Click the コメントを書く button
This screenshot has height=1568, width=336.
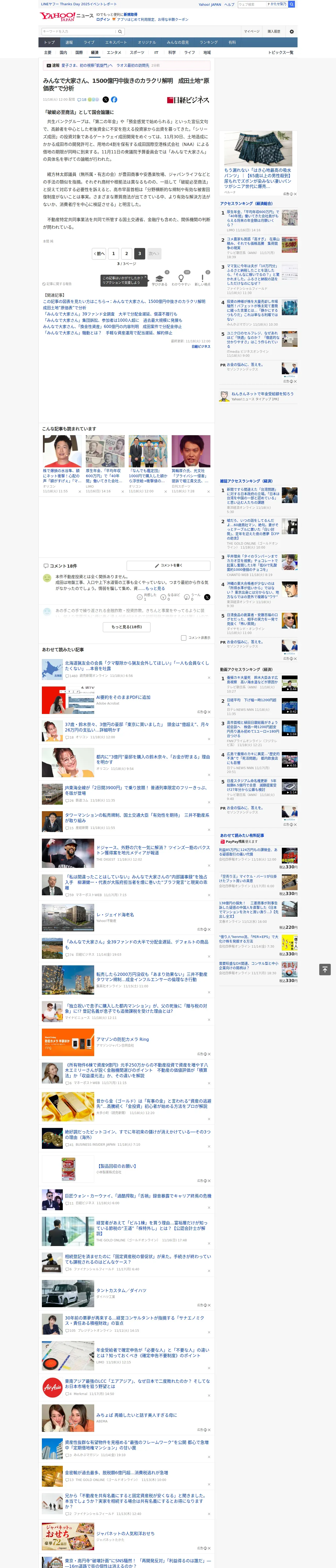coord(168,566)
